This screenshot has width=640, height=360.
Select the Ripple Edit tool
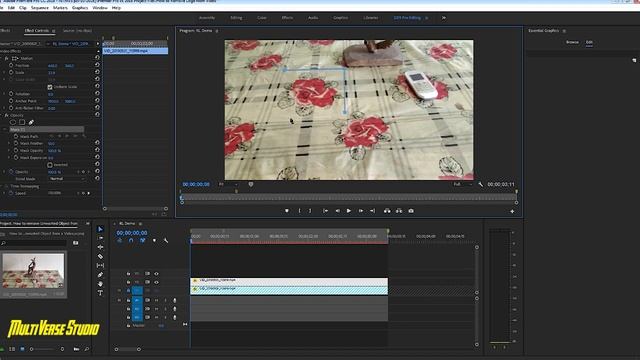(x=100, y=247)
